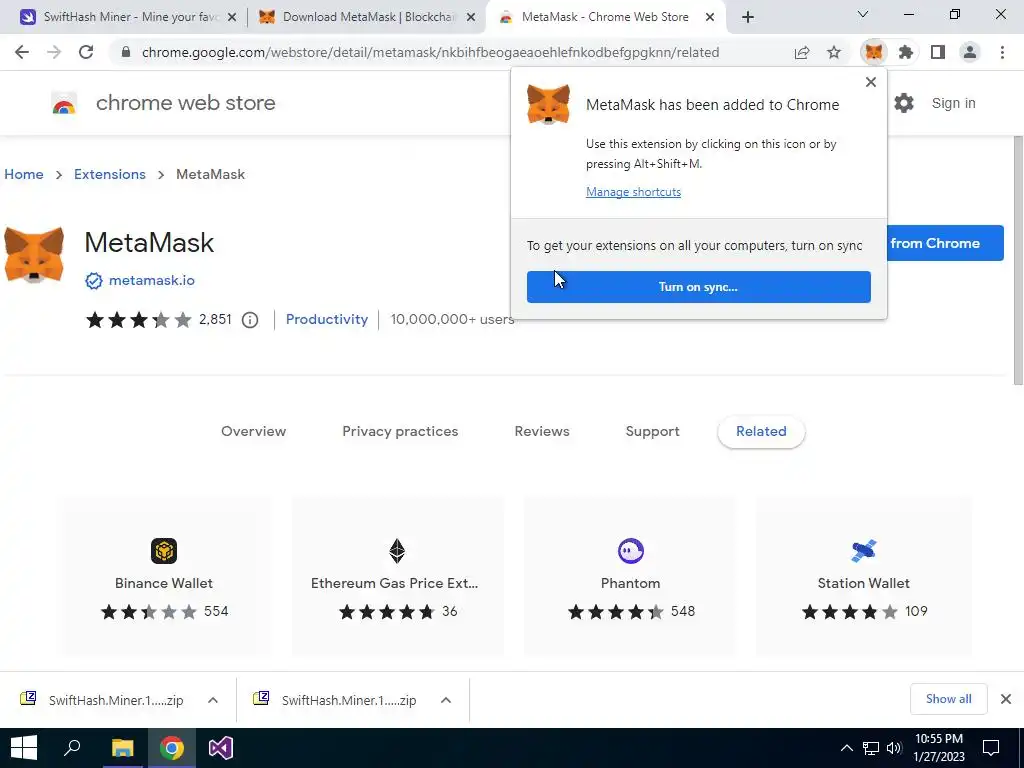Viewport: 1024px width, 768px height.
Task: Click the volume speaker tray icon
Action: click(894, 748)
